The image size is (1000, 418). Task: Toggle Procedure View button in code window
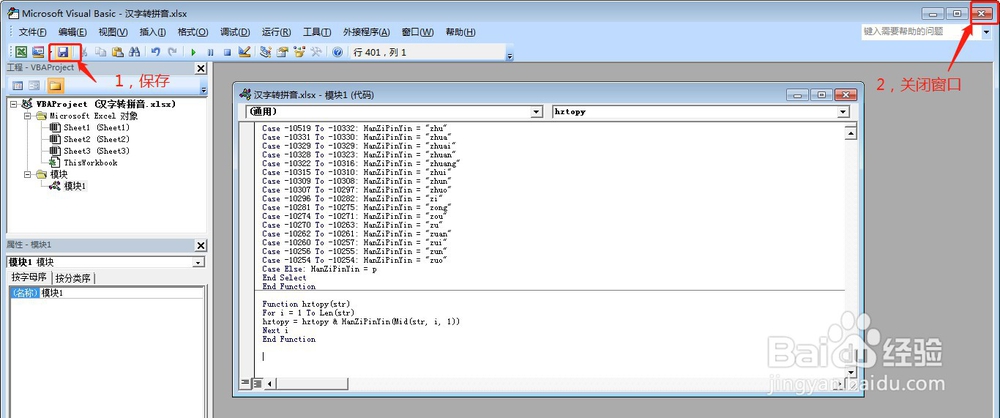pyautogui.click(x=246, y=384)
